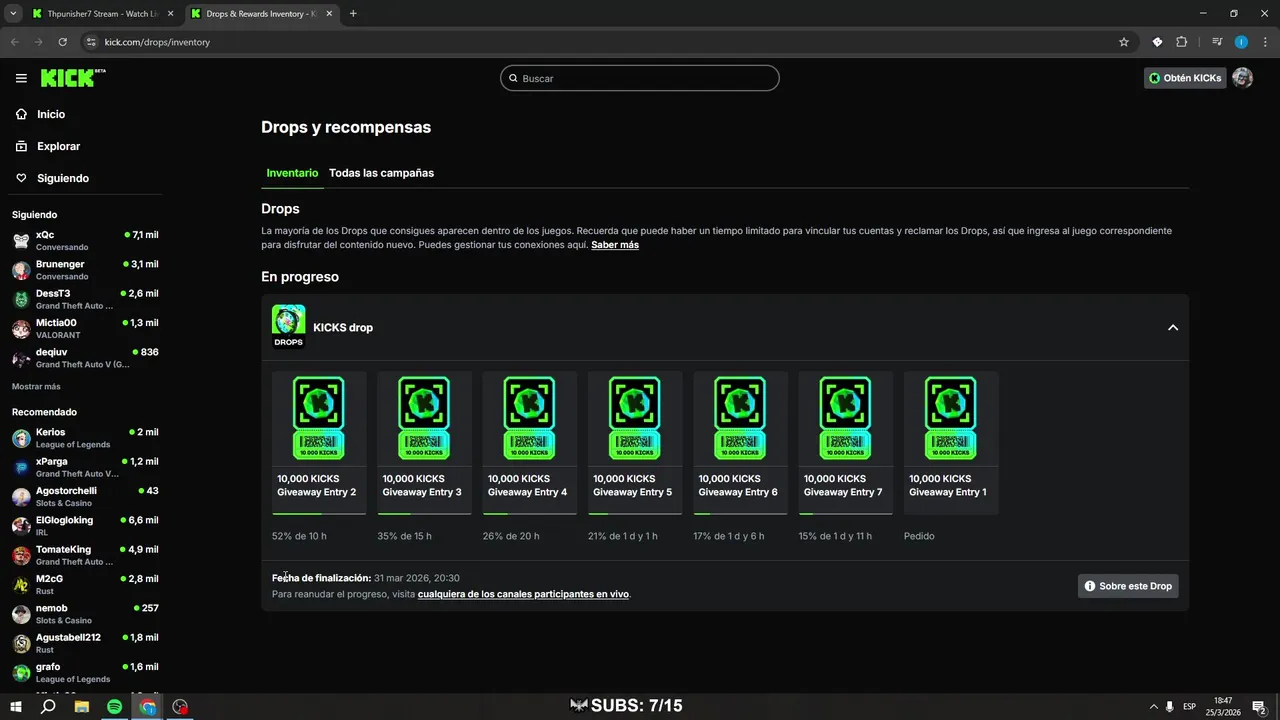
Task: Click Agustabell212 channel avatar
Action: coord(21,643)
